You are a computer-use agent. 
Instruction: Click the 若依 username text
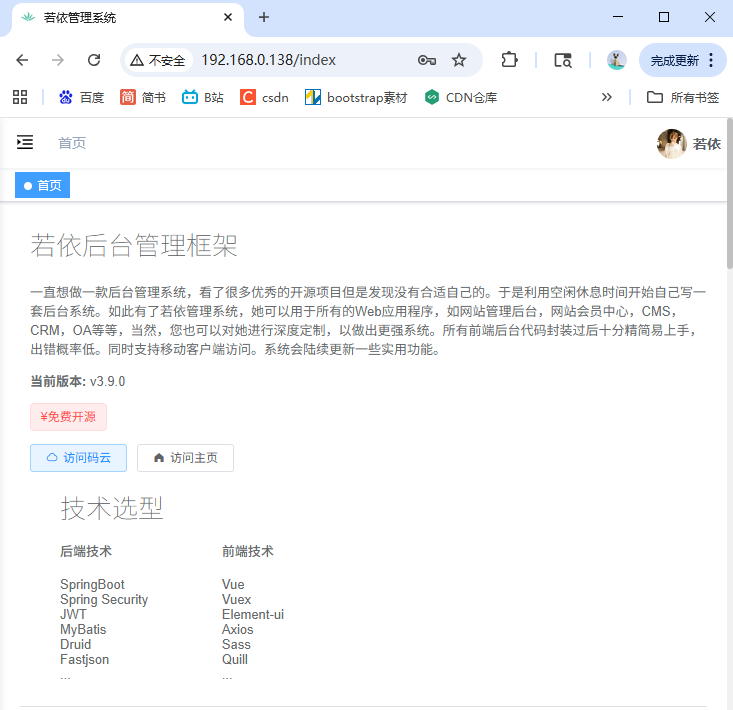coord(706,144)
